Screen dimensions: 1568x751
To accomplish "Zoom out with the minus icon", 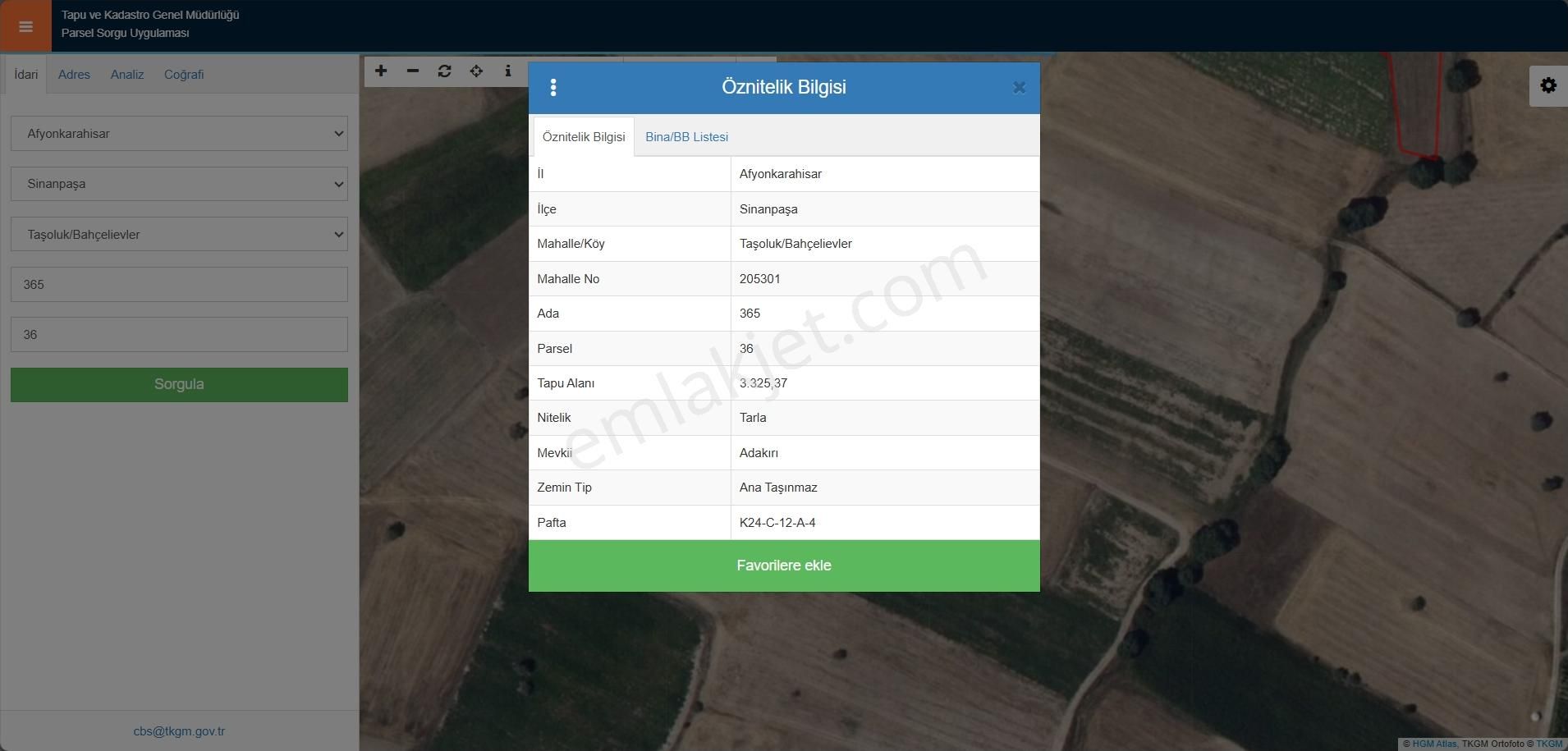I will pyautogui.click(x=413, y=71).
